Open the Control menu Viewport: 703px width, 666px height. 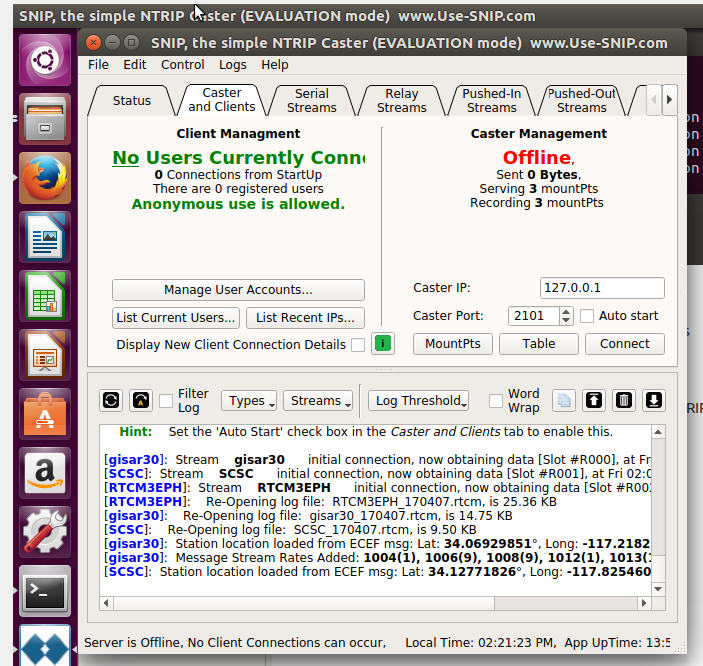tap(182, 65)
